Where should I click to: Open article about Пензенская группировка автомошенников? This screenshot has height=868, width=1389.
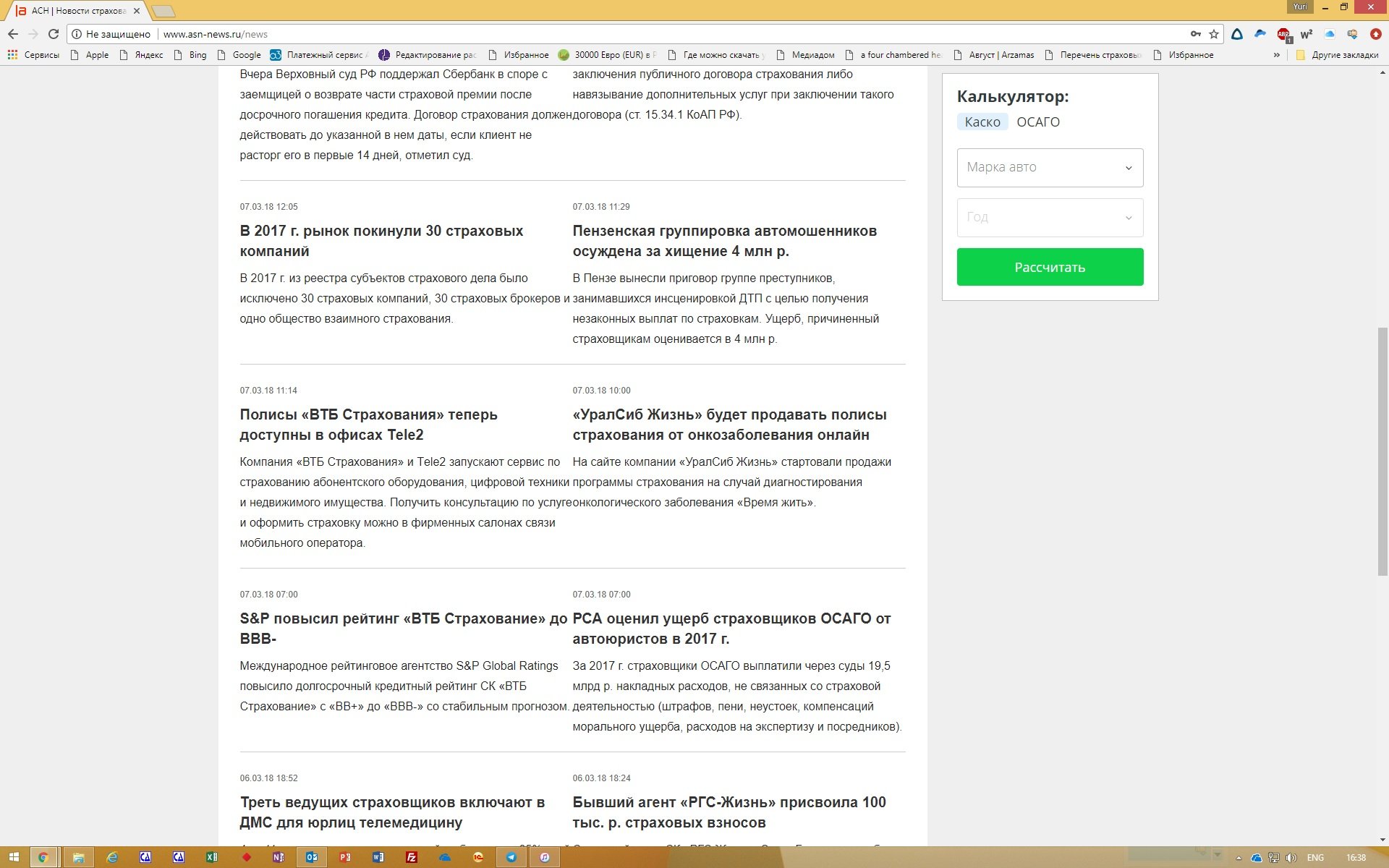click(x=724, y=241)
